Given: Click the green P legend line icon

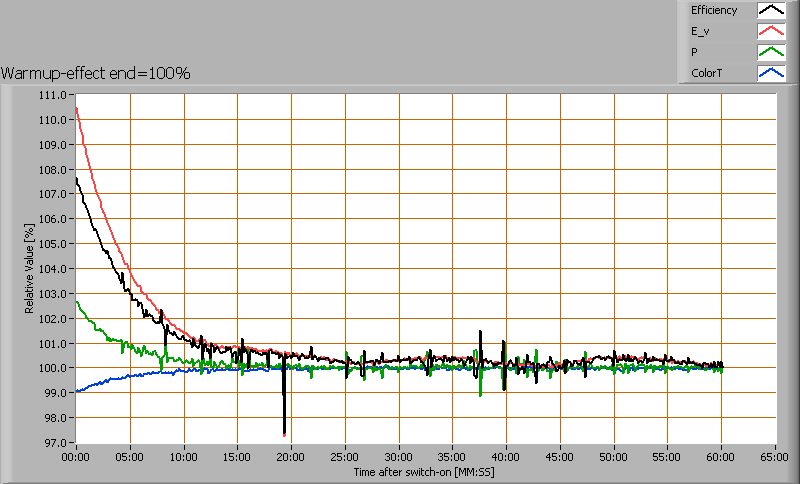Looking at the screenshot, I should coord(770,52).
